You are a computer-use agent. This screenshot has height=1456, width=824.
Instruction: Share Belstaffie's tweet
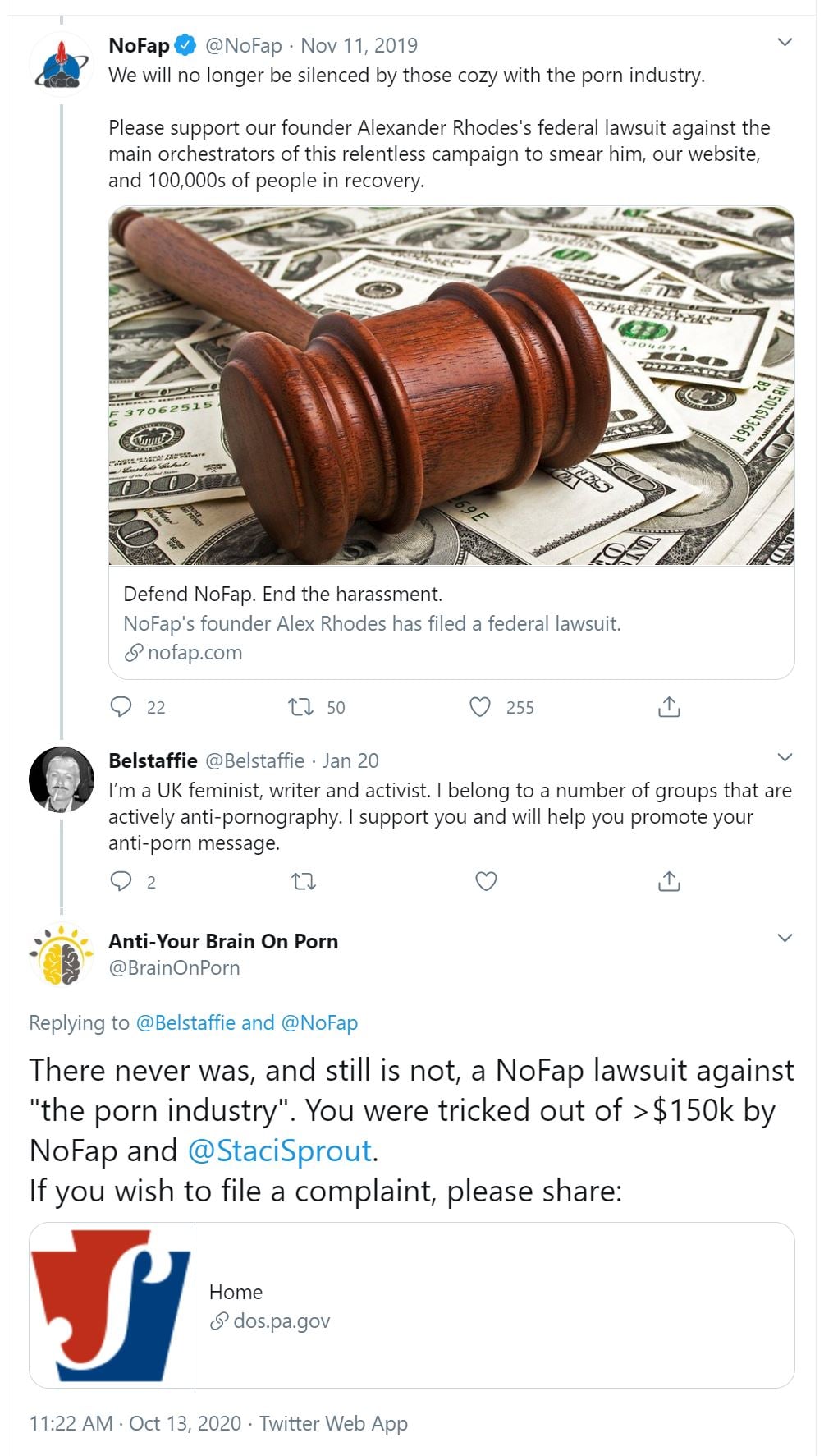669,882
